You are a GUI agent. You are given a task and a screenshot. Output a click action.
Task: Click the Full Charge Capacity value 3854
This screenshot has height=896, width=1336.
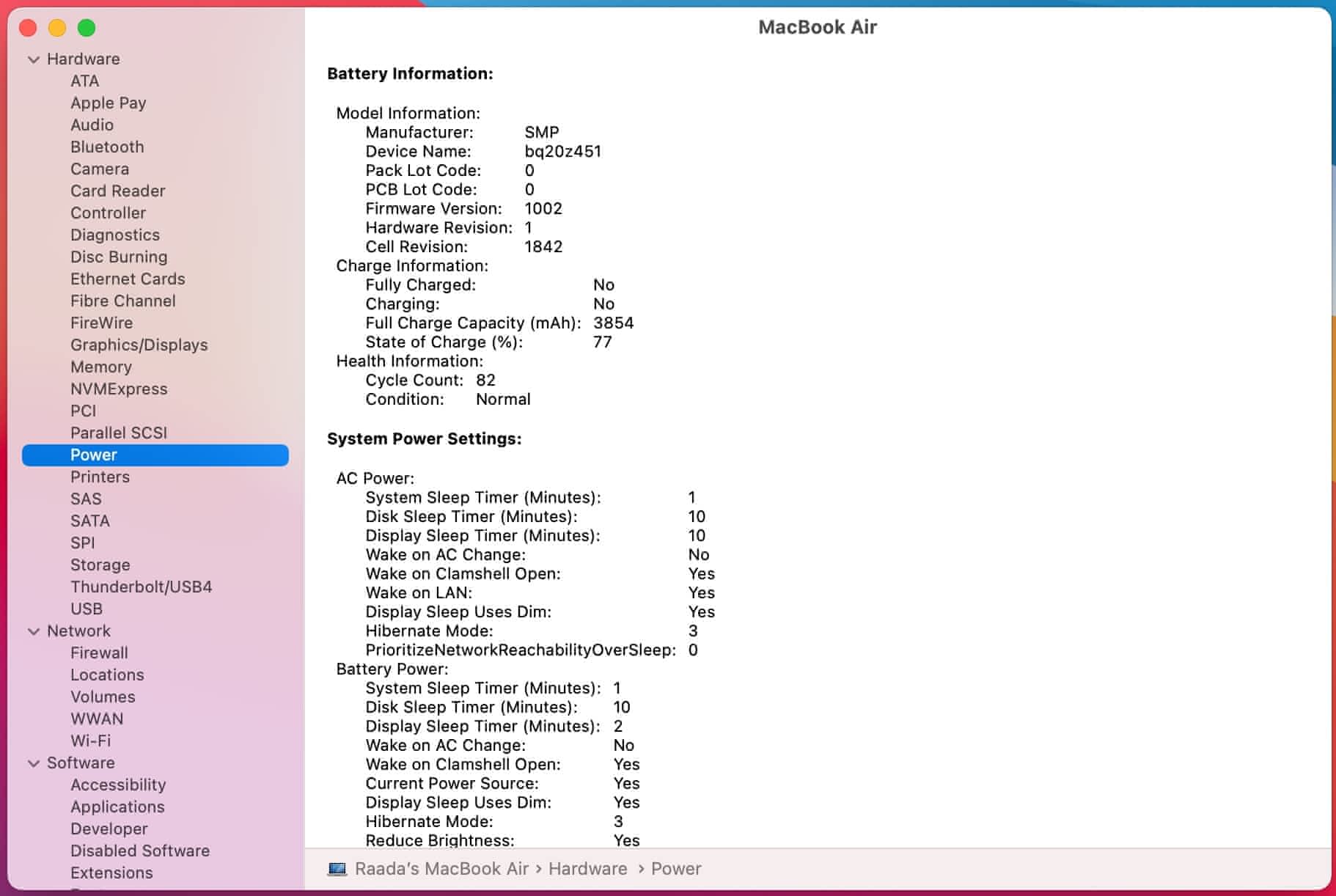click(614, 323)
